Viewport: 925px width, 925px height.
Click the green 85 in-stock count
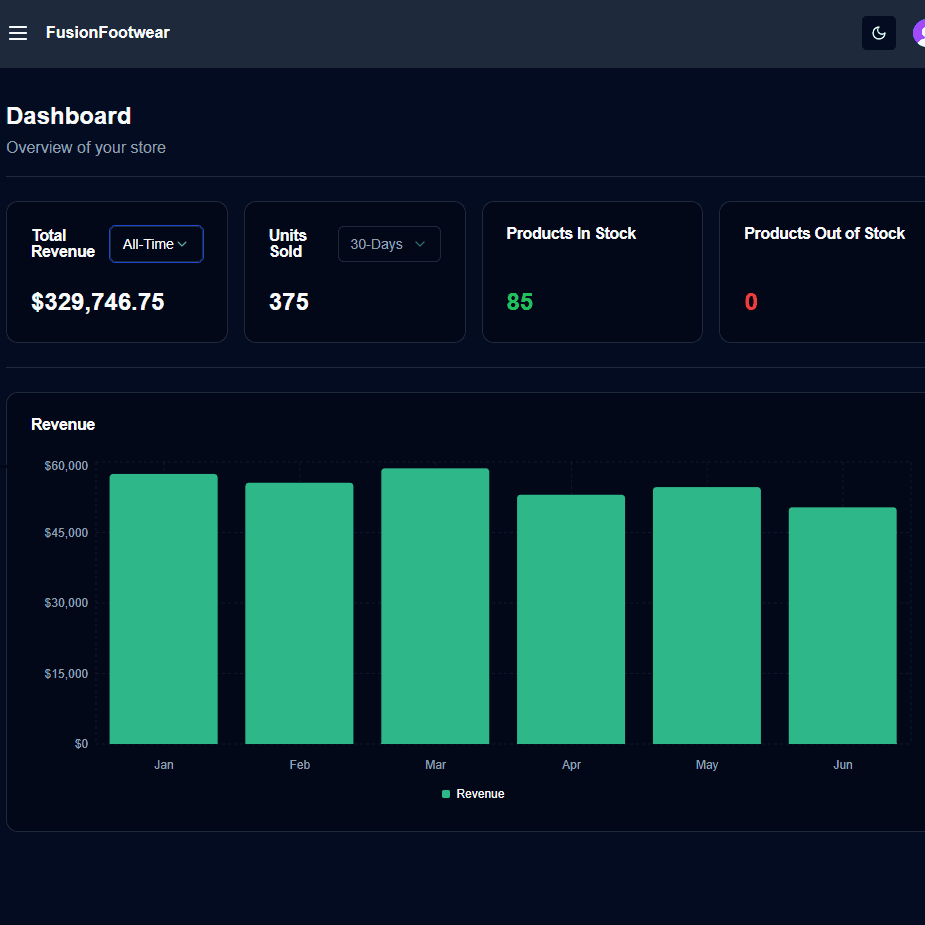coord(519,302)
